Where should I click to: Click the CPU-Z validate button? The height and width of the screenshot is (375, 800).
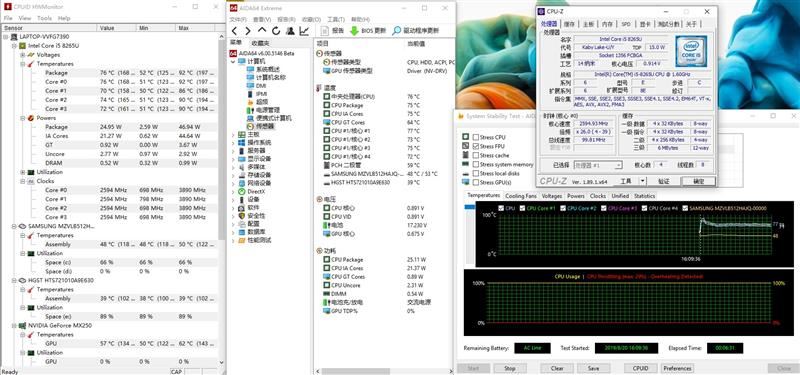pyautogui.click(x=663, y=181)
